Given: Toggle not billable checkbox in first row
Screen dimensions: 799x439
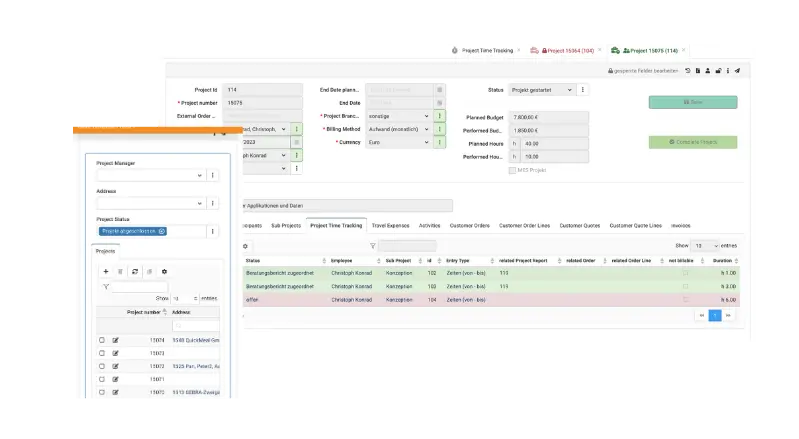Looking at the screenshot, I should tap(685, 272).
